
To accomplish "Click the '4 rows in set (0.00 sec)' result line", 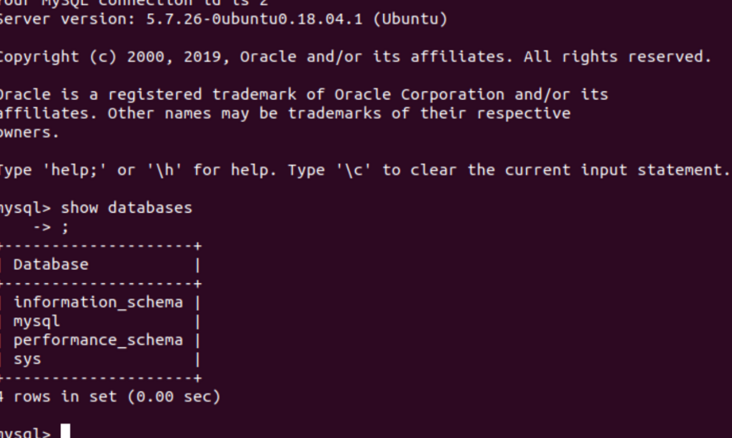I will 110,396.
